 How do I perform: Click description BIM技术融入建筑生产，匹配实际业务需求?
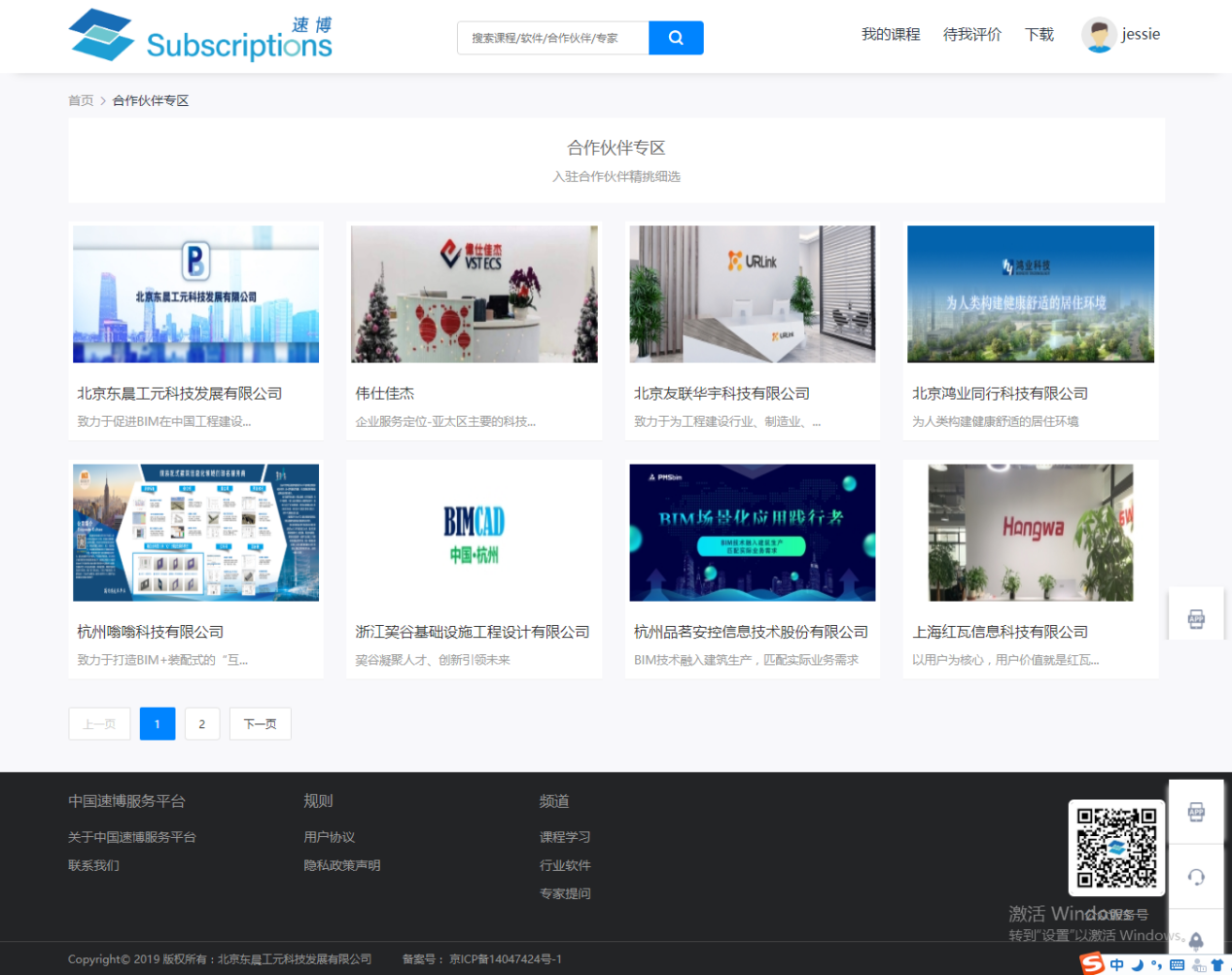(x=746, y=660)
